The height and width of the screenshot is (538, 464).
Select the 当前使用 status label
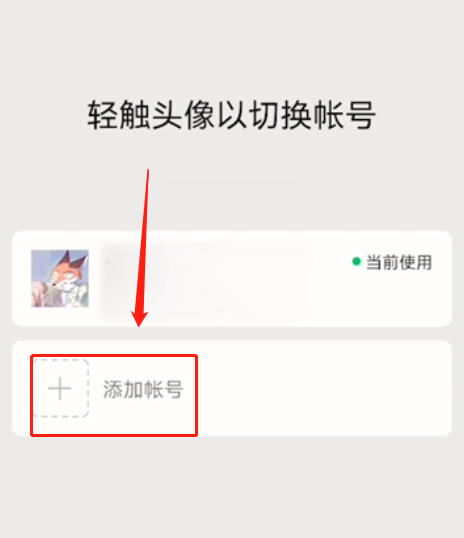coord(398,262)
